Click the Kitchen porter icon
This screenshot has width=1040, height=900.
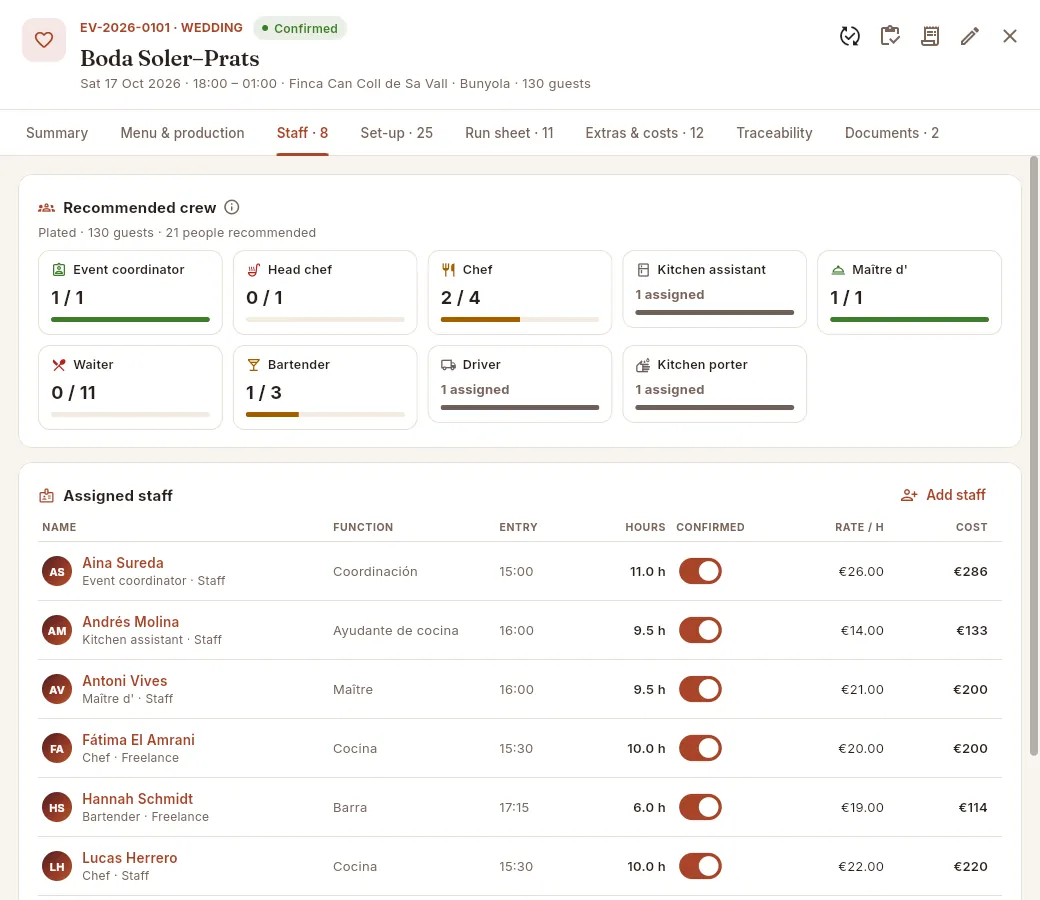[x=643, y=364]
